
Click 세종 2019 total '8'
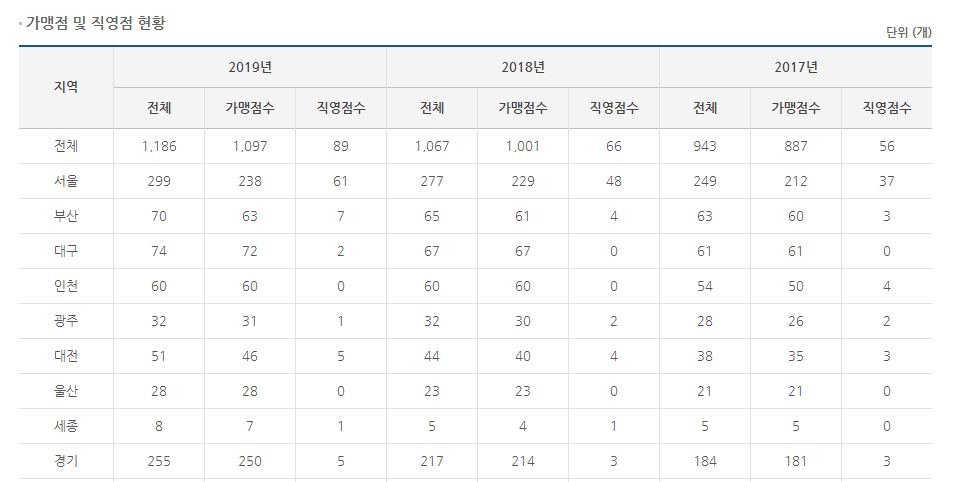tap(159, 427)
